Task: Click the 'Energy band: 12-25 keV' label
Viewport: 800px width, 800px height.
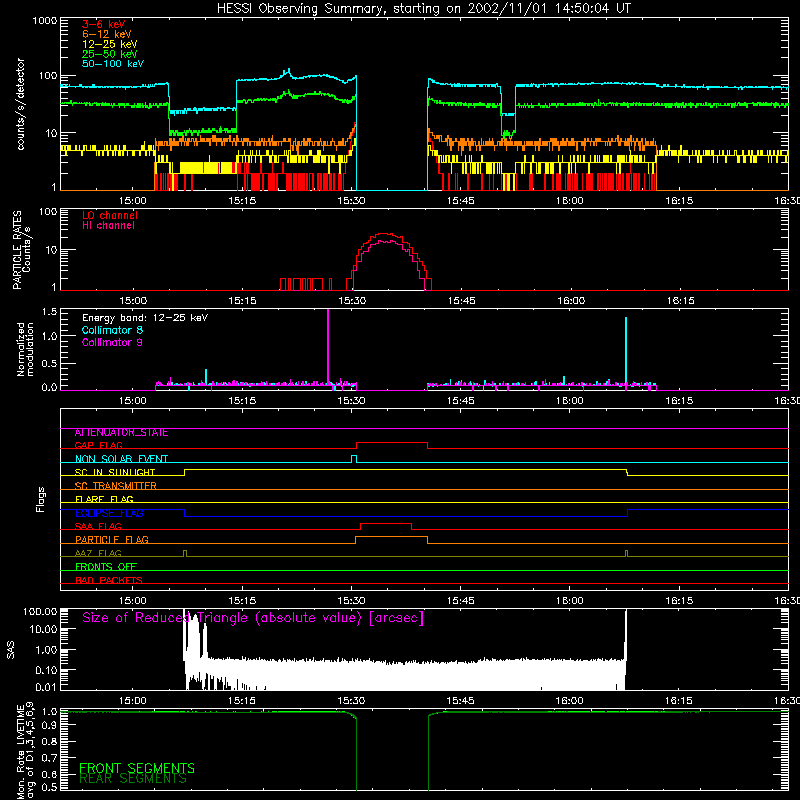Action: point(145,318)
